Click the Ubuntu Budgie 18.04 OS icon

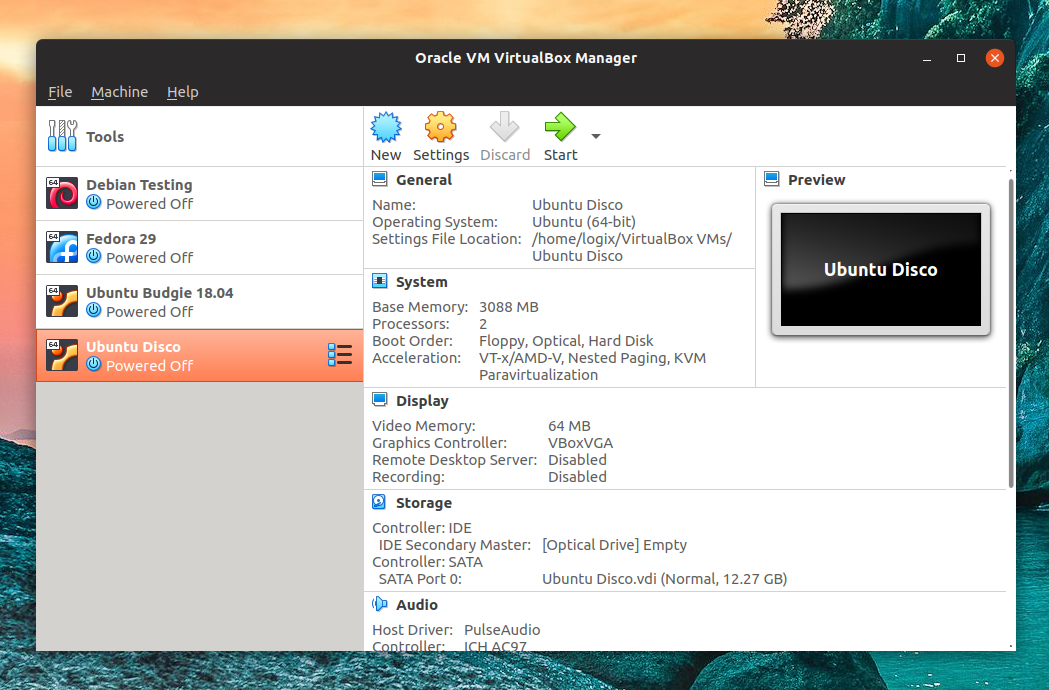coord(62,301)
